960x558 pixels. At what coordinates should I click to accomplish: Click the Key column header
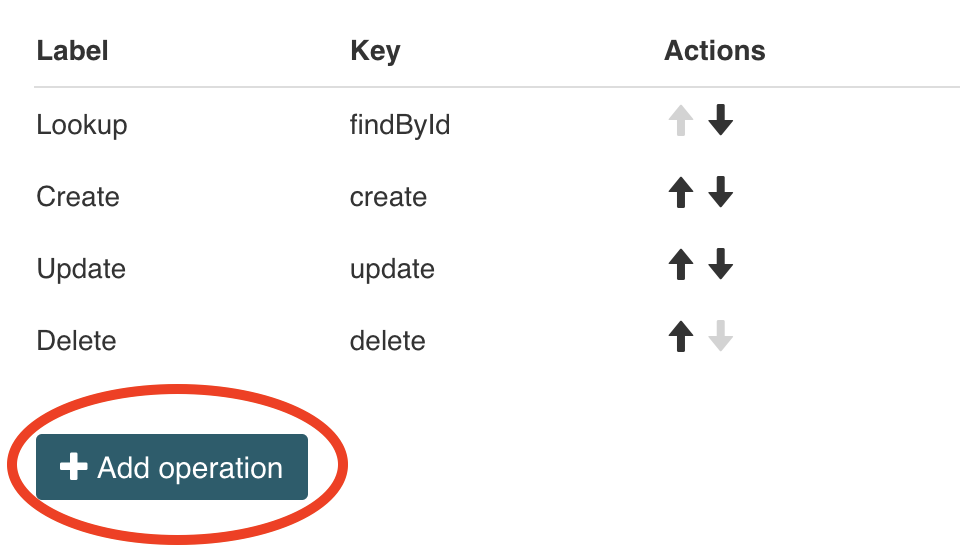(x=375, y=51)
